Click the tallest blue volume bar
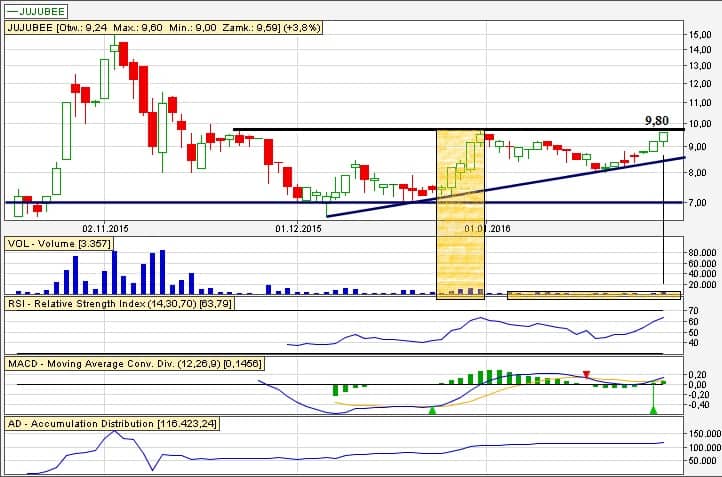Screen dimensions: 722x477 click(x=115, y=272)
